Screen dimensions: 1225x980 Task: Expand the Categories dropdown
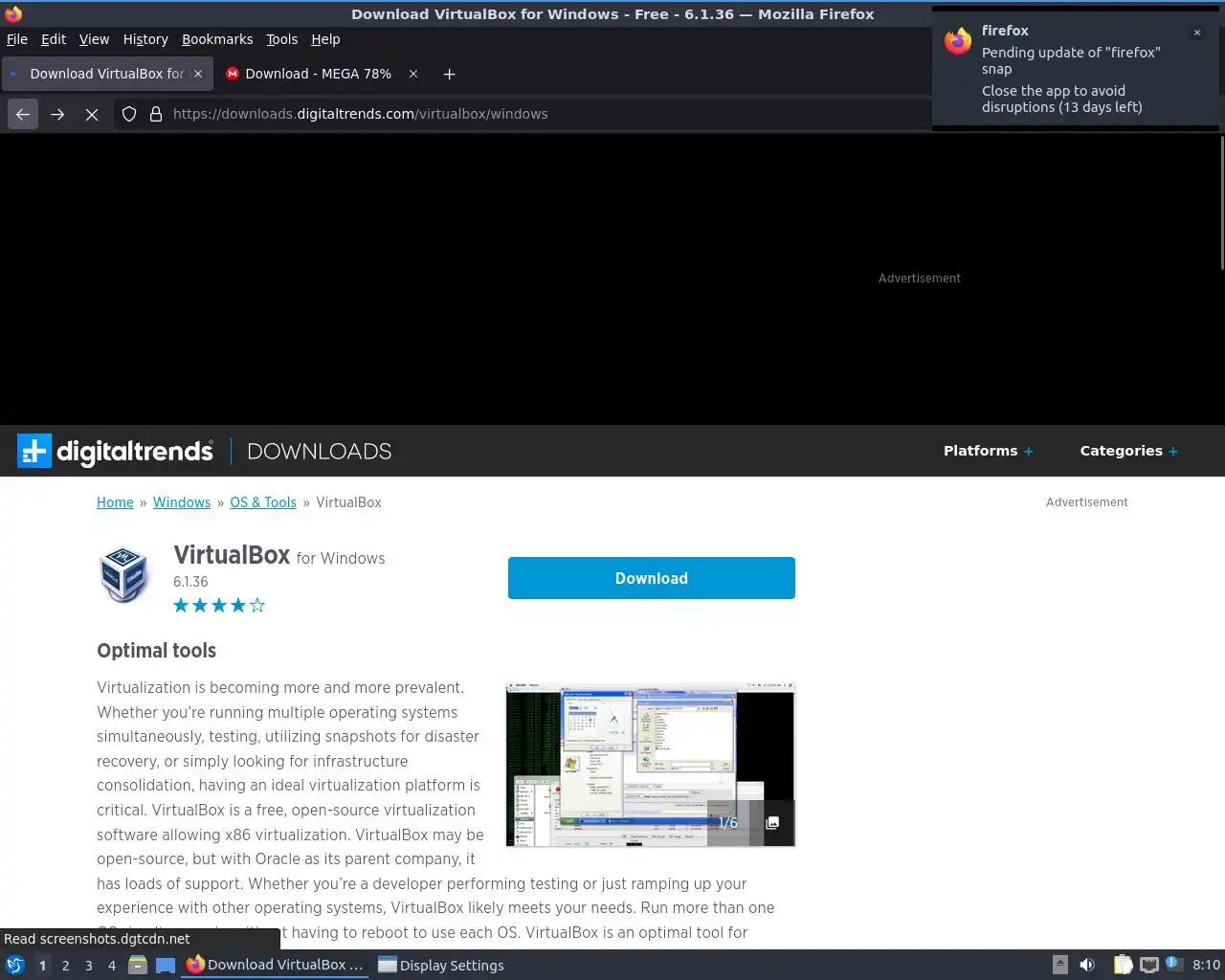(1128, 451)
